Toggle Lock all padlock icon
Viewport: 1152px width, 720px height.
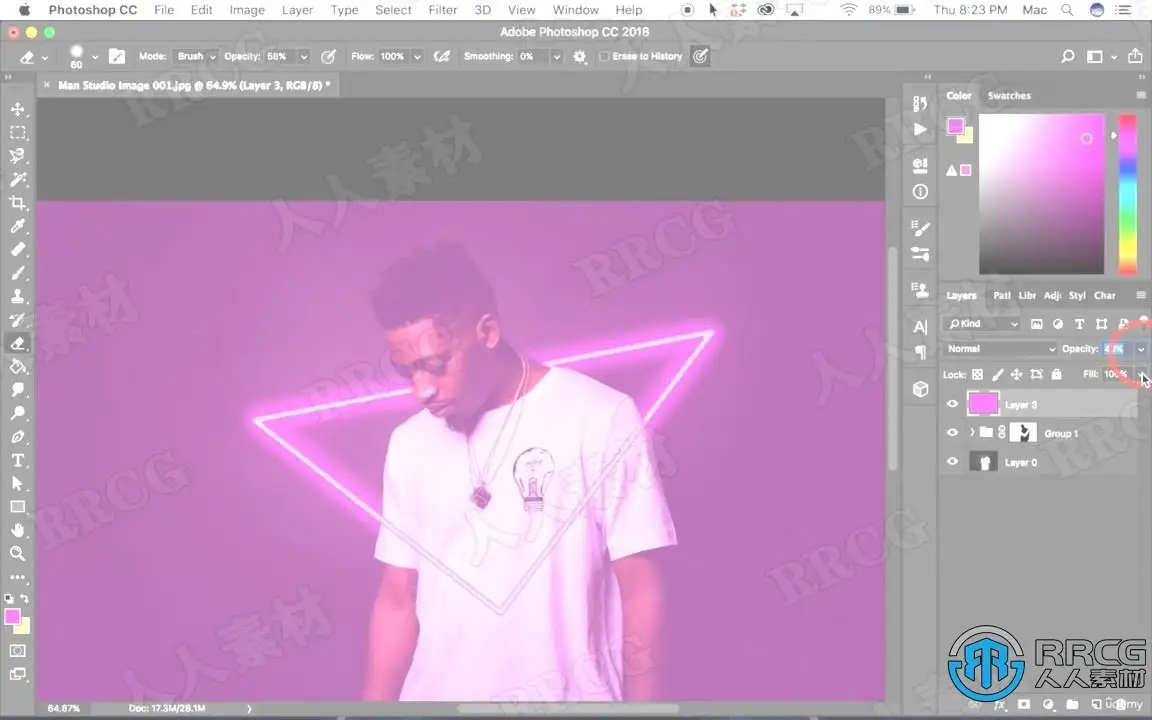(x=1056, y=374)
